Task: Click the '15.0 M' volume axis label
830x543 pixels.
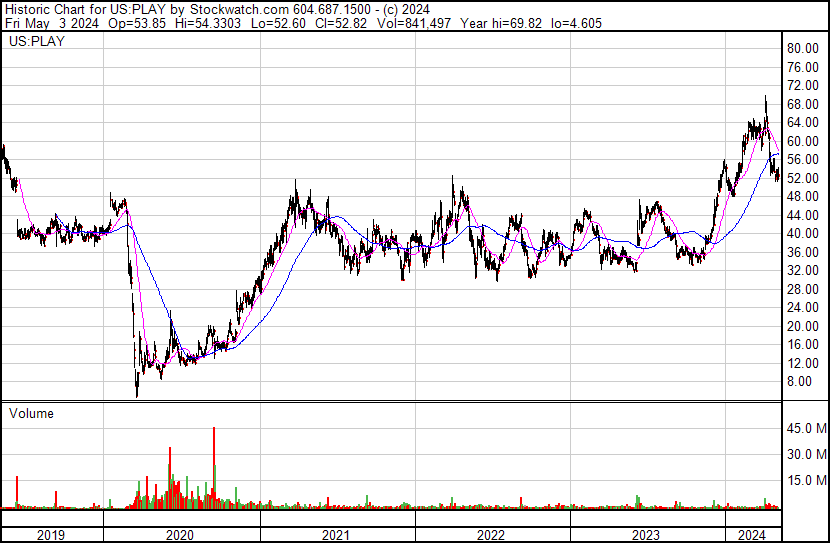Action: pyautogui.click(x=807, y=480)
